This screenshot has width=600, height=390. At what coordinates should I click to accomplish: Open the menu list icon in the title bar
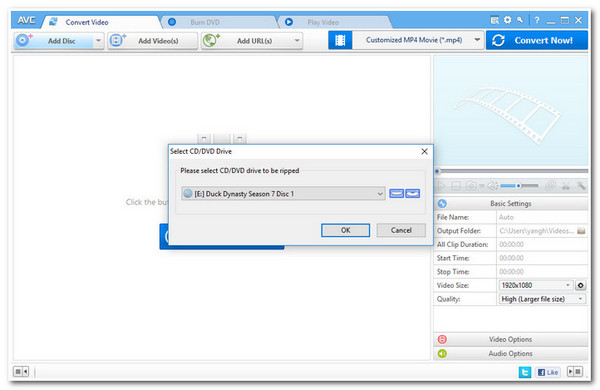point(494,20)
